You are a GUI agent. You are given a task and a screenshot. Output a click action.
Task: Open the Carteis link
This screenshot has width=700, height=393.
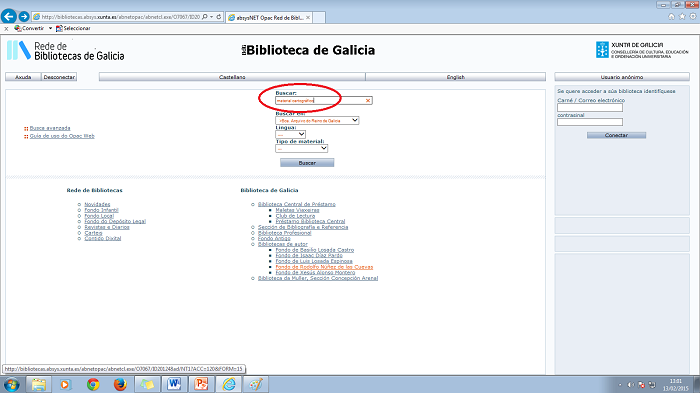coord(93,233)
